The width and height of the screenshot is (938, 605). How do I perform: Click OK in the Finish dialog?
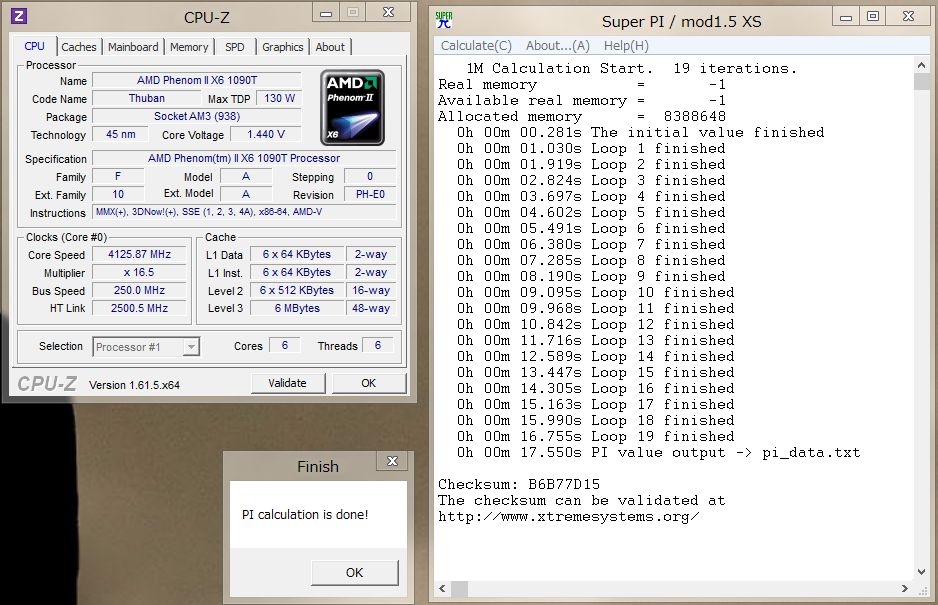[x=354, y=573]
